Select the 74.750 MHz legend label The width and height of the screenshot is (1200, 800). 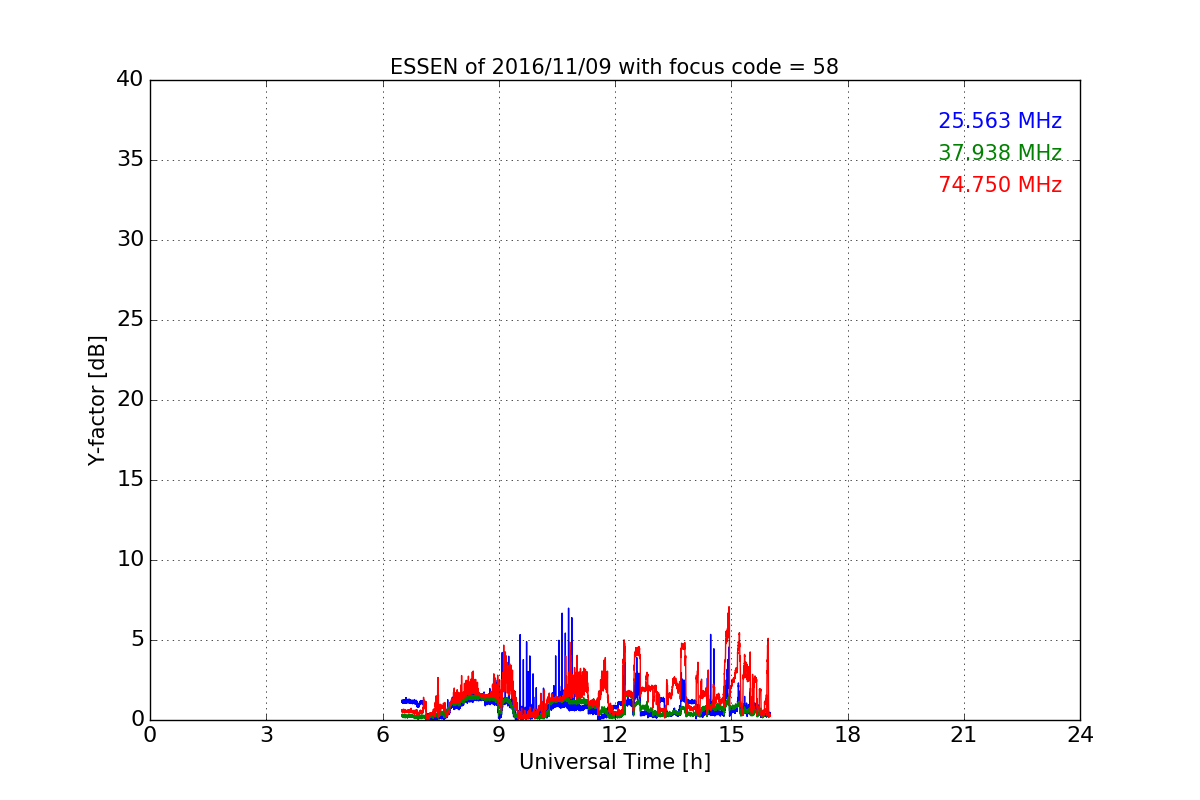pos(1000,185)
